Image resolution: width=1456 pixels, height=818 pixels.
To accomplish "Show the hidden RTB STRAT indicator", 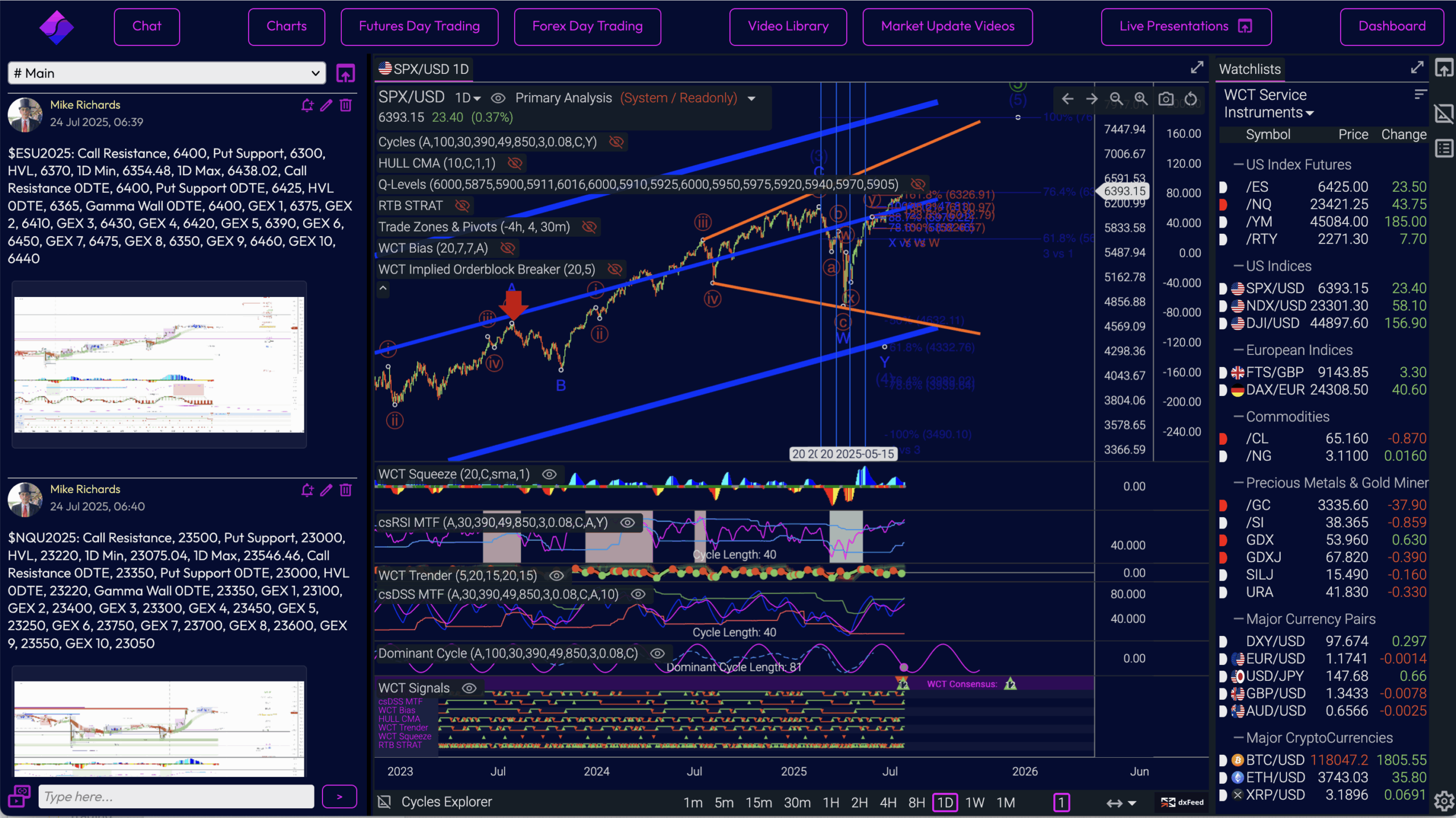I will 462,205.
